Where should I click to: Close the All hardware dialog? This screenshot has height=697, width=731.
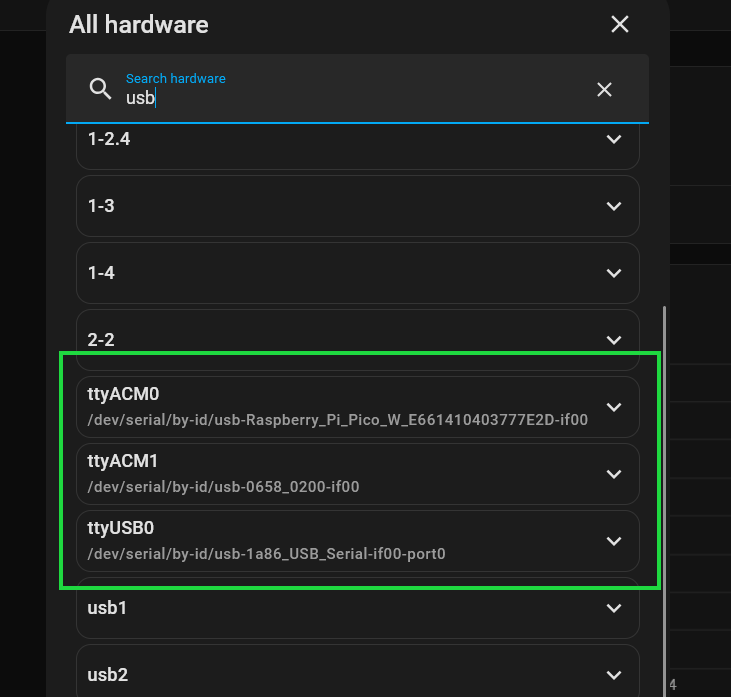[x=620, y=24]
